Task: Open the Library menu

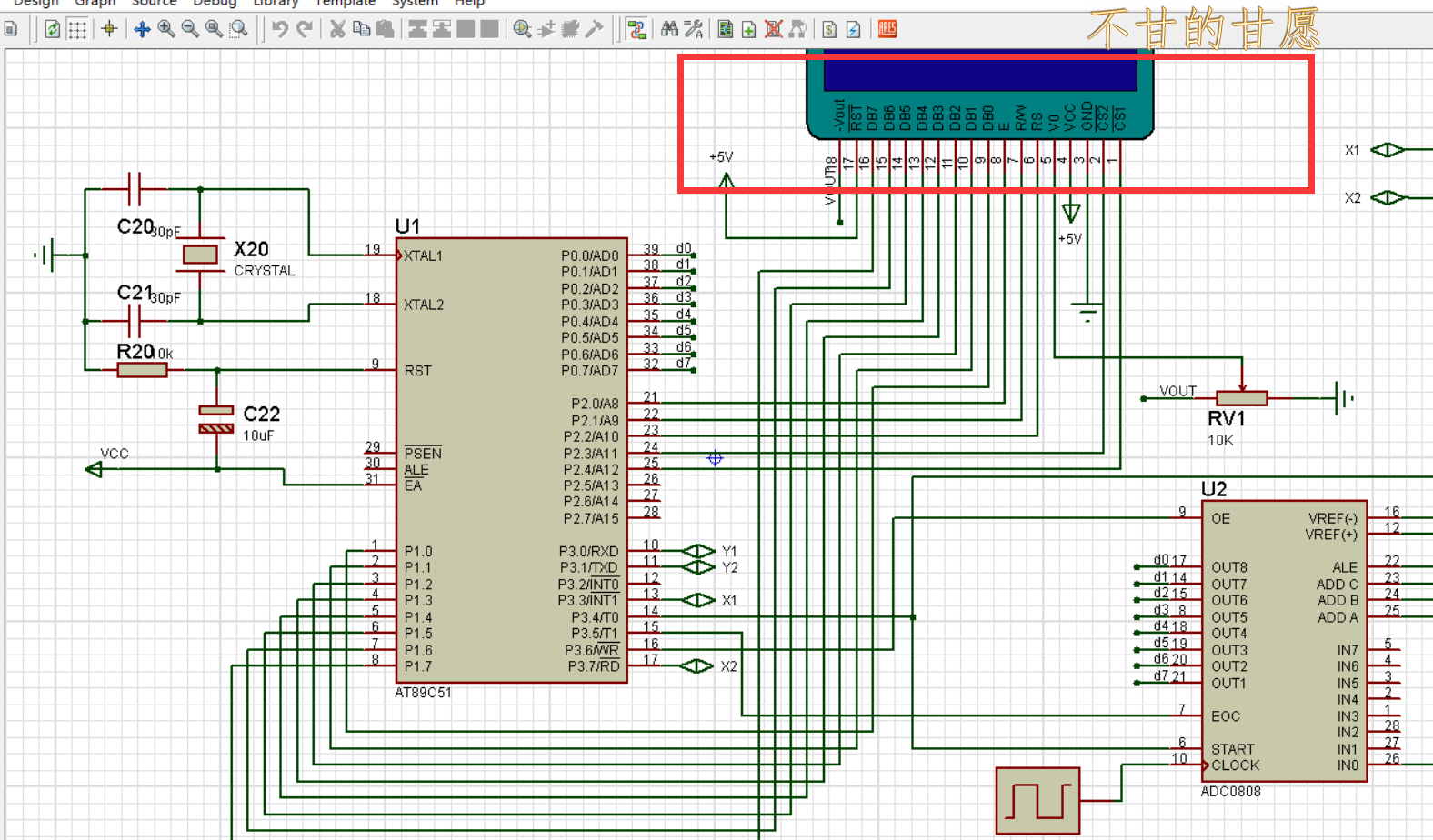Action: [276, 3]
